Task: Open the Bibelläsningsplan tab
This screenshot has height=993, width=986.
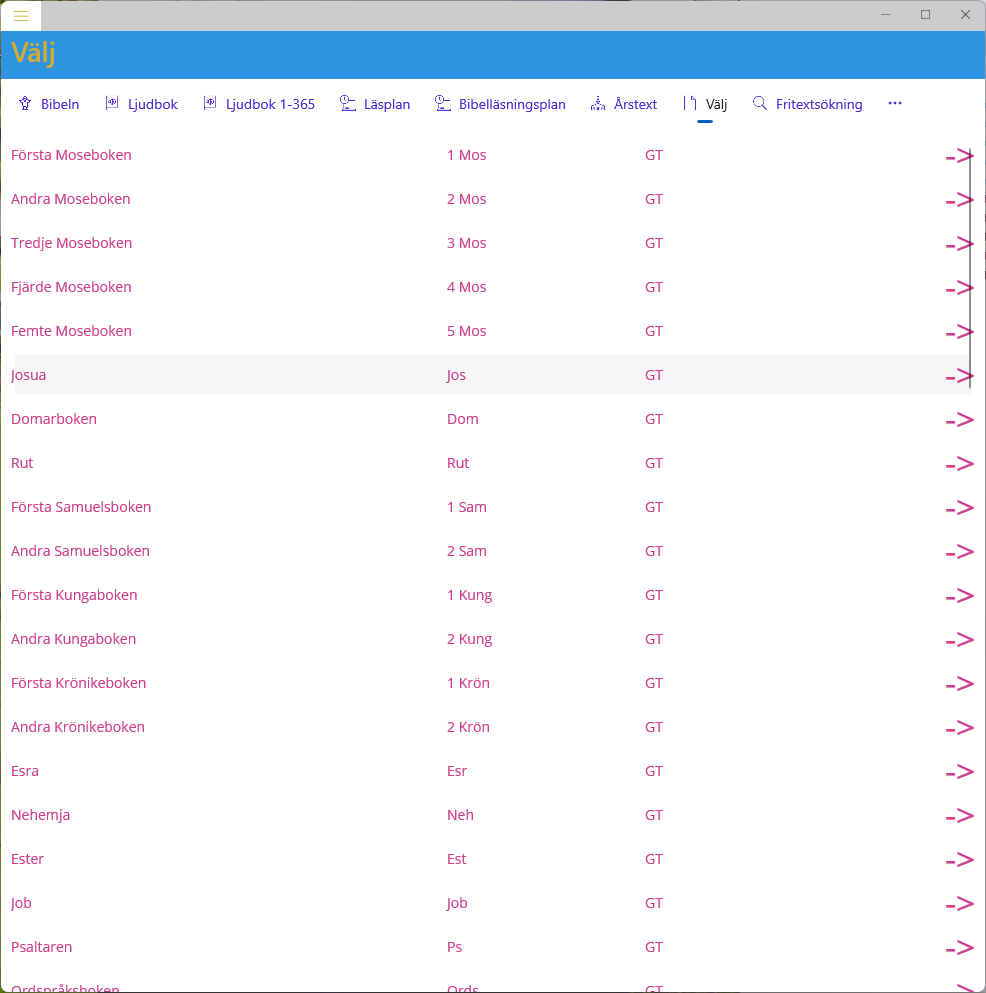Action: tap(500, 104)
